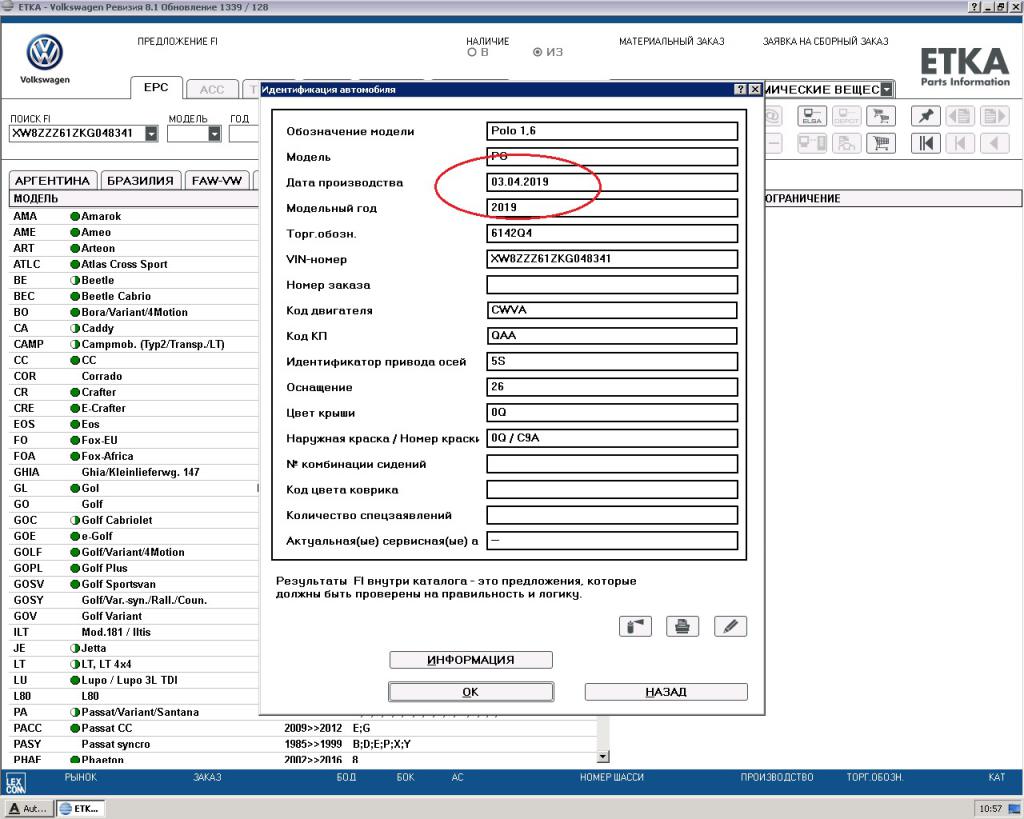Screen dimensions: 1024x819
Task: Click the ETKA Parts Information logo
Action: 965,67
